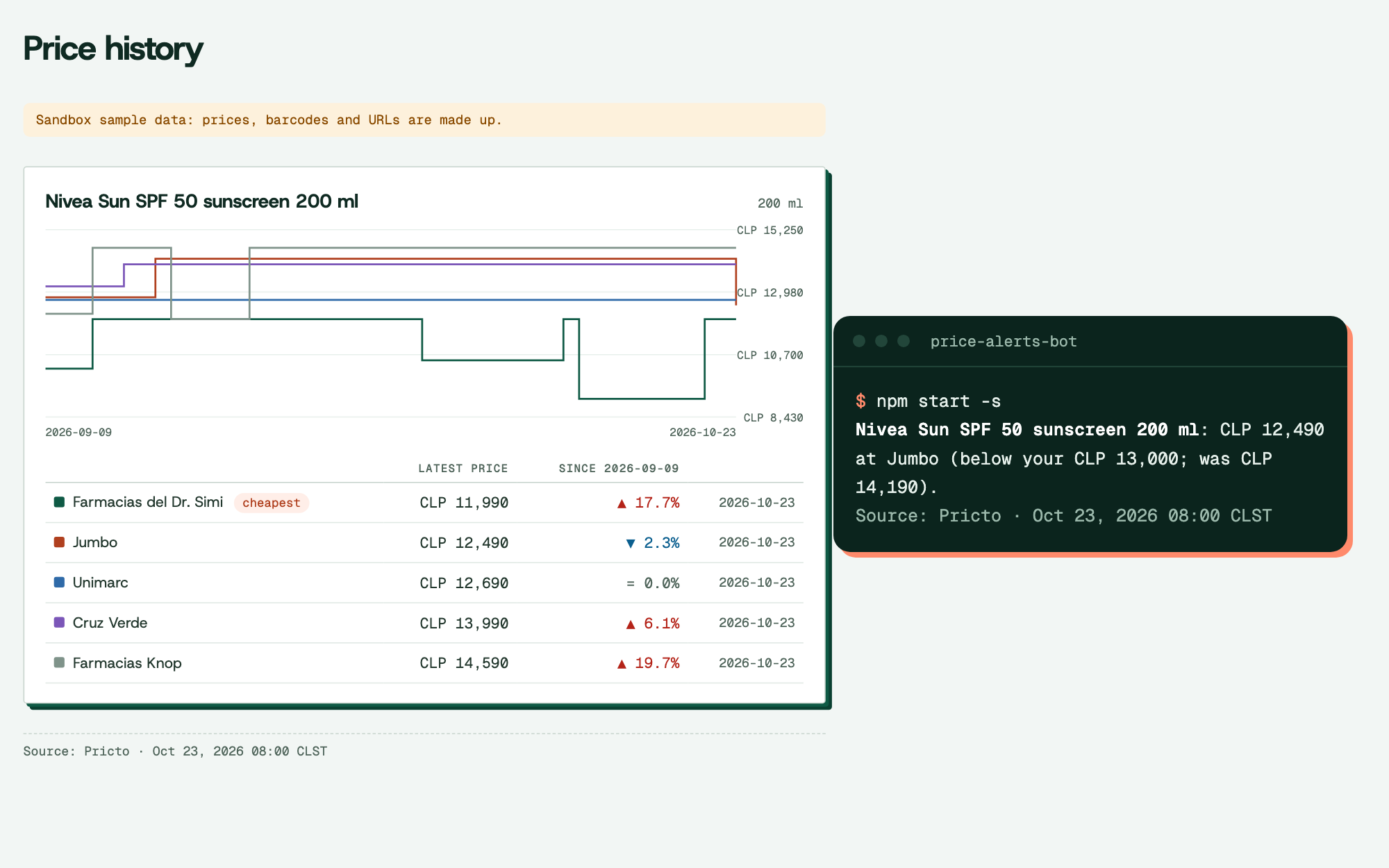Click the CLP 10,700 axis label
The width and height of the screenshot is (1389, 868).
point(770,356)
